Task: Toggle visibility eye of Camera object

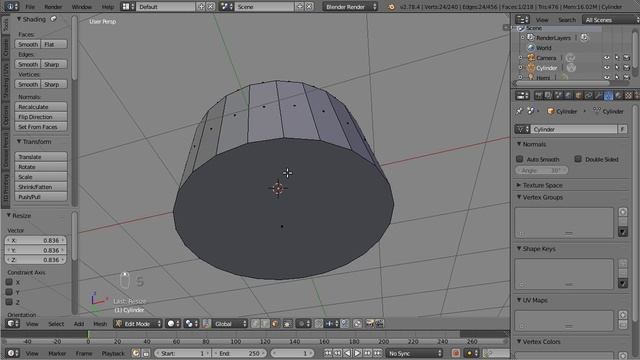Action: [x=607, y=58]
